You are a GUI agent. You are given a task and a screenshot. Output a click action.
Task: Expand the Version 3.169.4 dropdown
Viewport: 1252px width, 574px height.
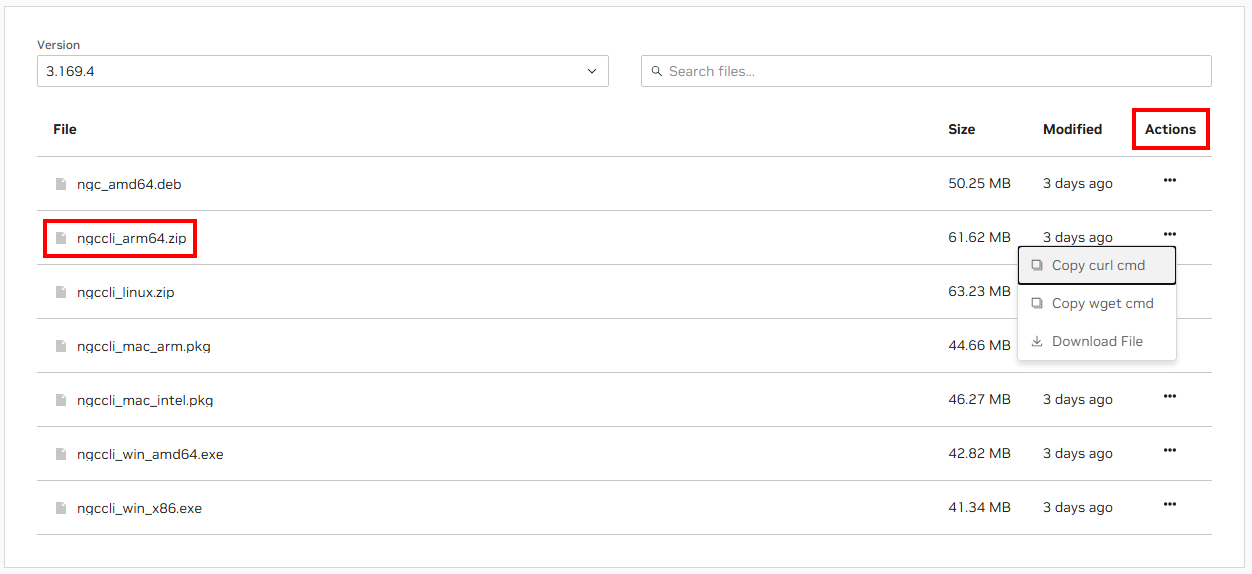click(322, 71)
